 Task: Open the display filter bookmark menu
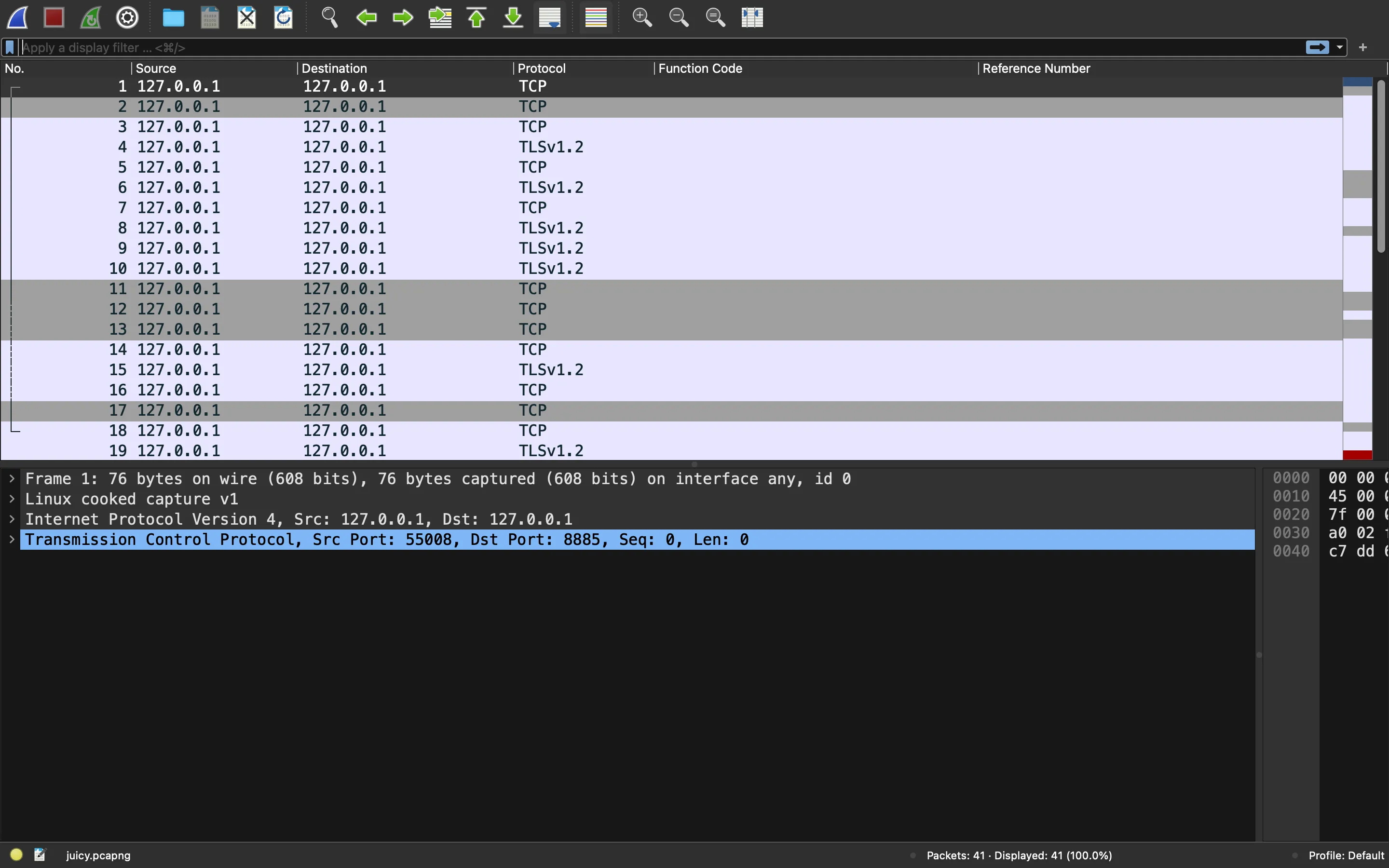click(x=10, y=48)
